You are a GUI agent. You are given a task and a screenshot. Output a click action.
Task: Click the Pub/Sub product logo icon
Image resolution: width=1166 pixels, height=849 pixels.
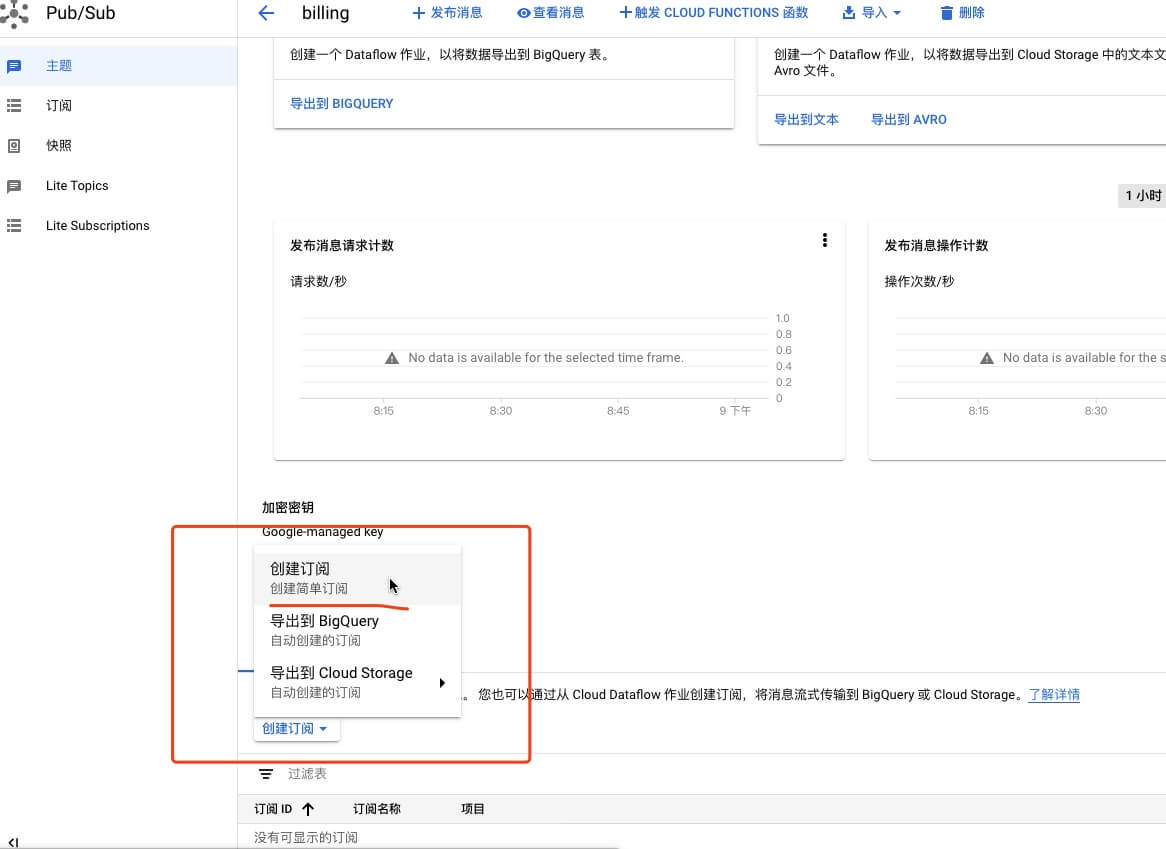14,13
